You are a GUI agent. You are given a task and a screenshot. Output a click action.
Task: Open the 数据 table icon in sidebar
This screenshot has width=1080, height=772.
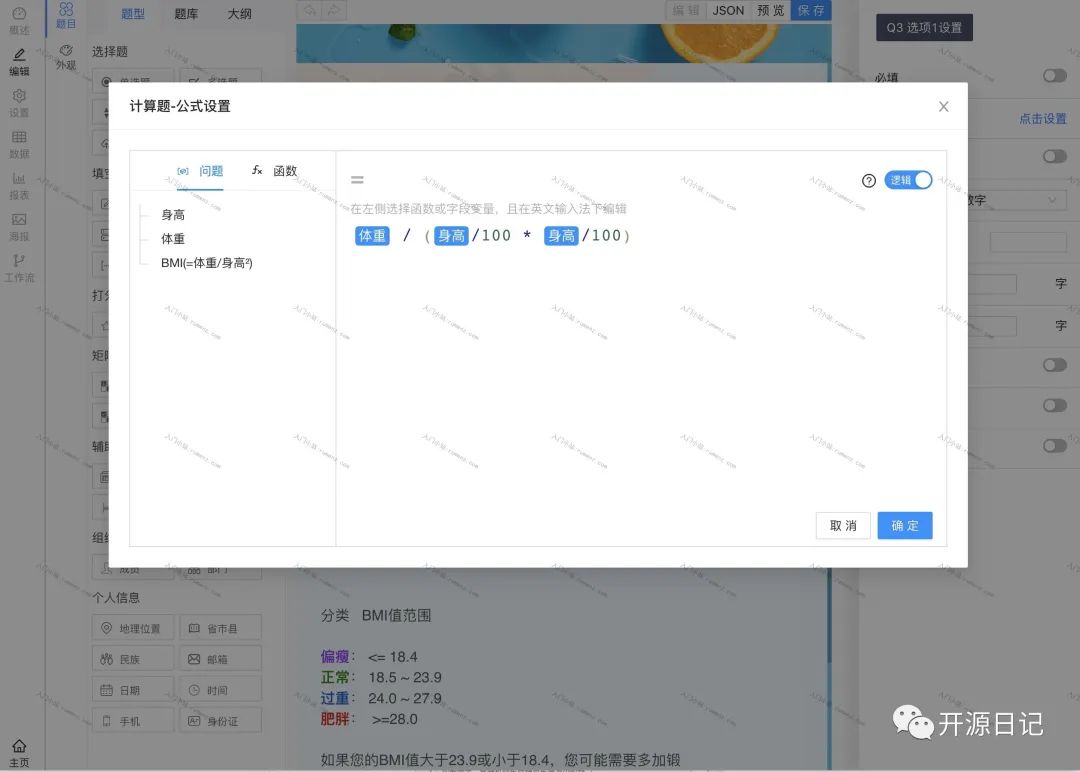pyautogui.click(x=19, y=137)
